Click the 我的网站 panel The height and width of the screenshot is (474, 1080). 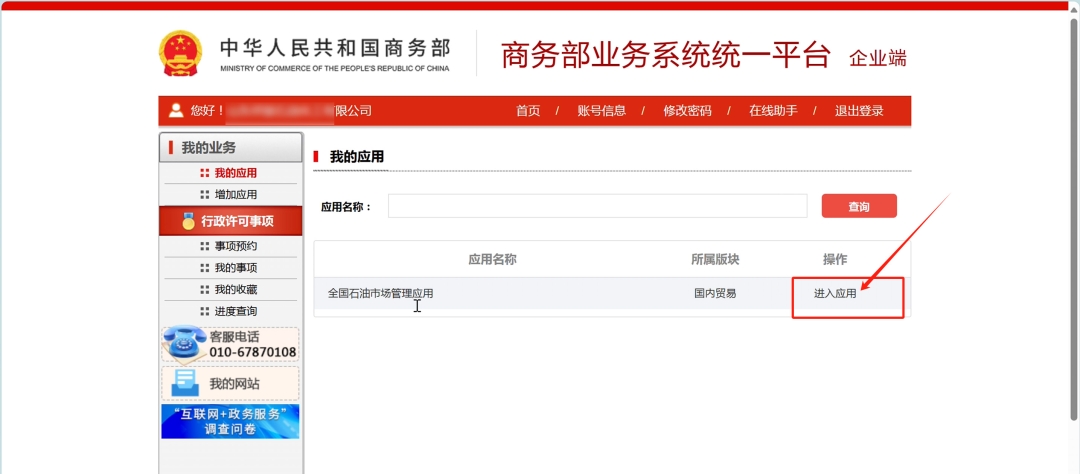coord(231,384)
